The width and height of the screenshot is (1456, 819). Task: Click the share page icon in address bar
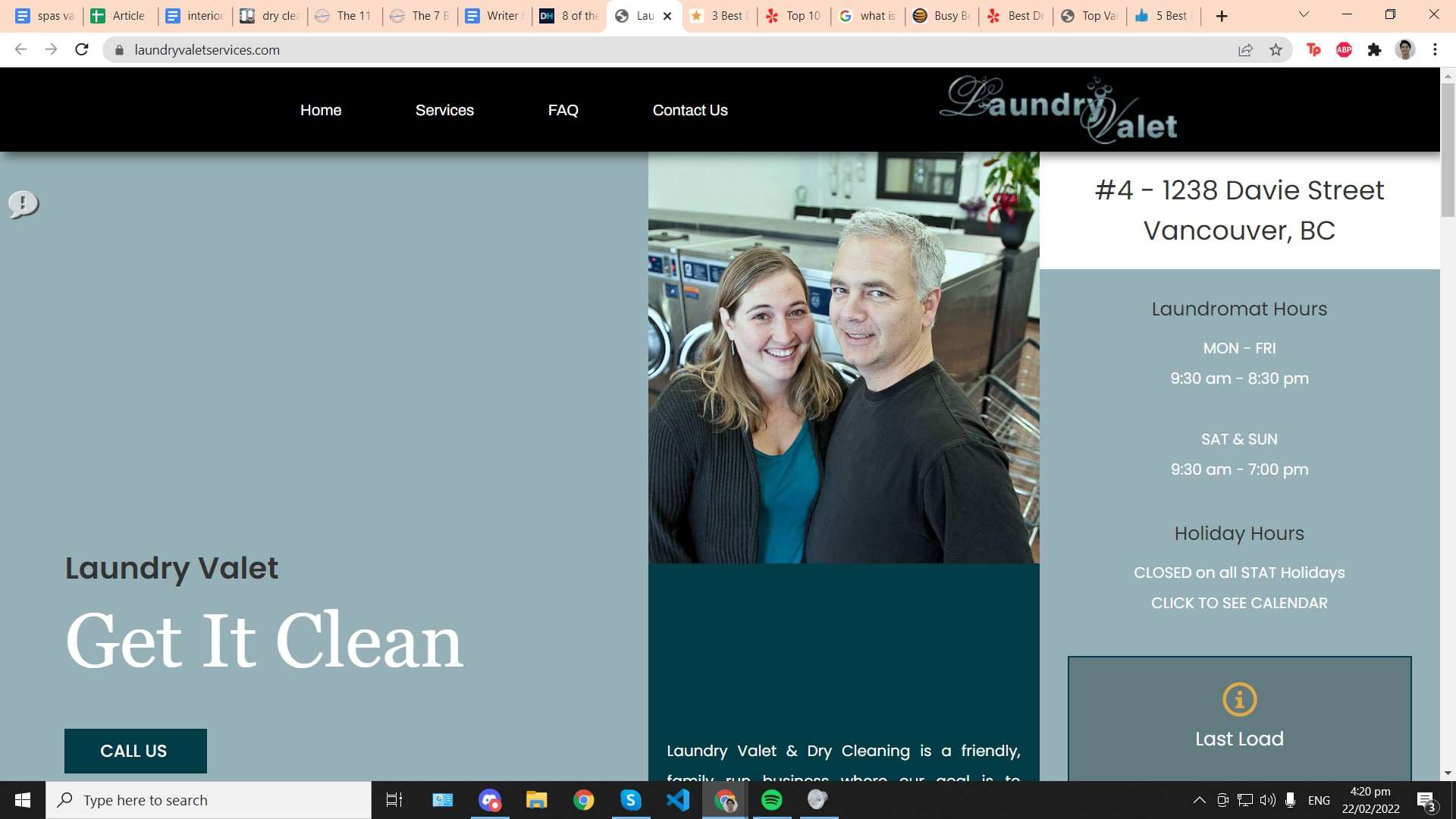(x=1245, y=49)
